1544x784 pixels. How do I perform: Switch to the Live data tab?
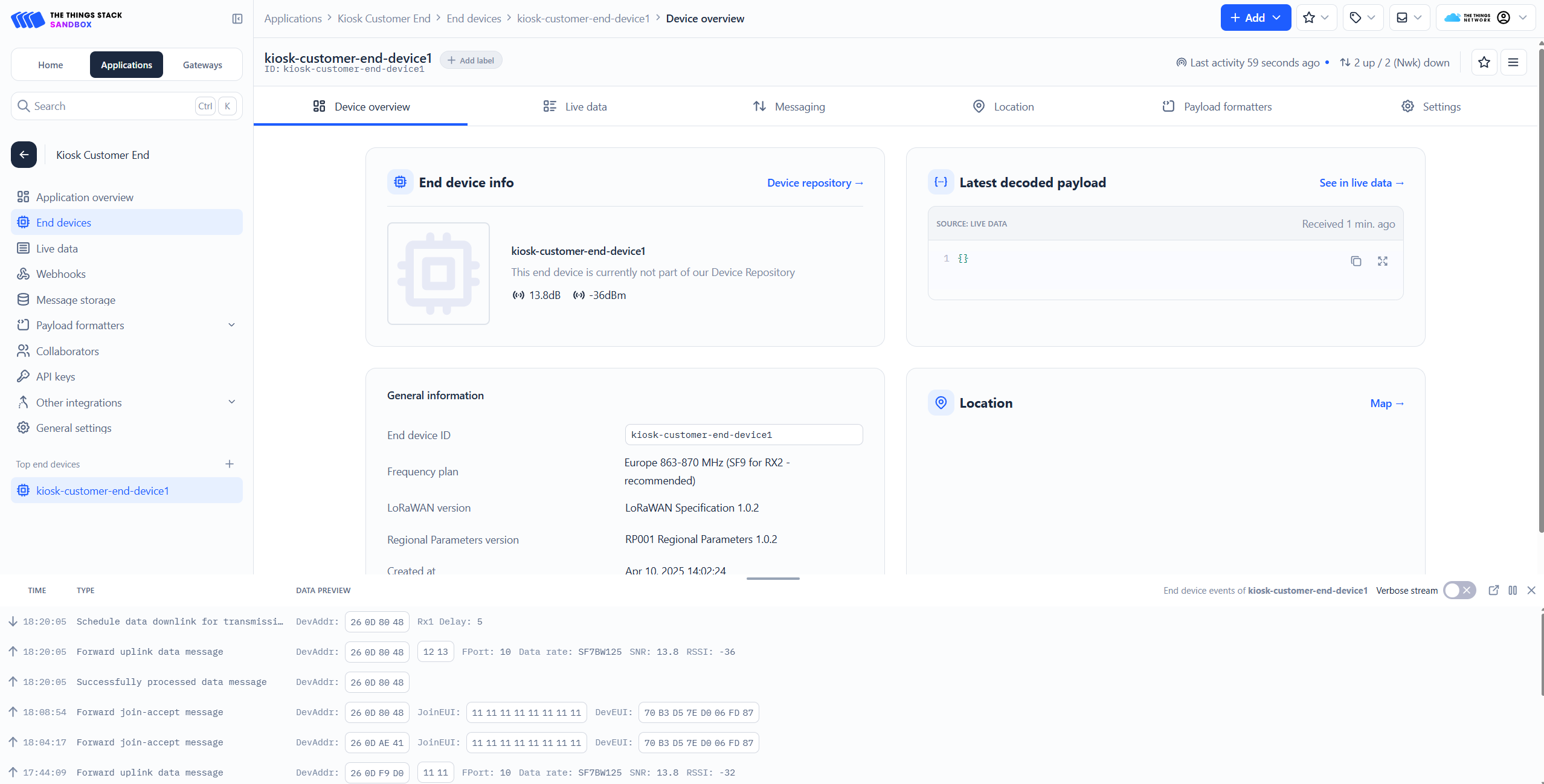coord(574,106)
